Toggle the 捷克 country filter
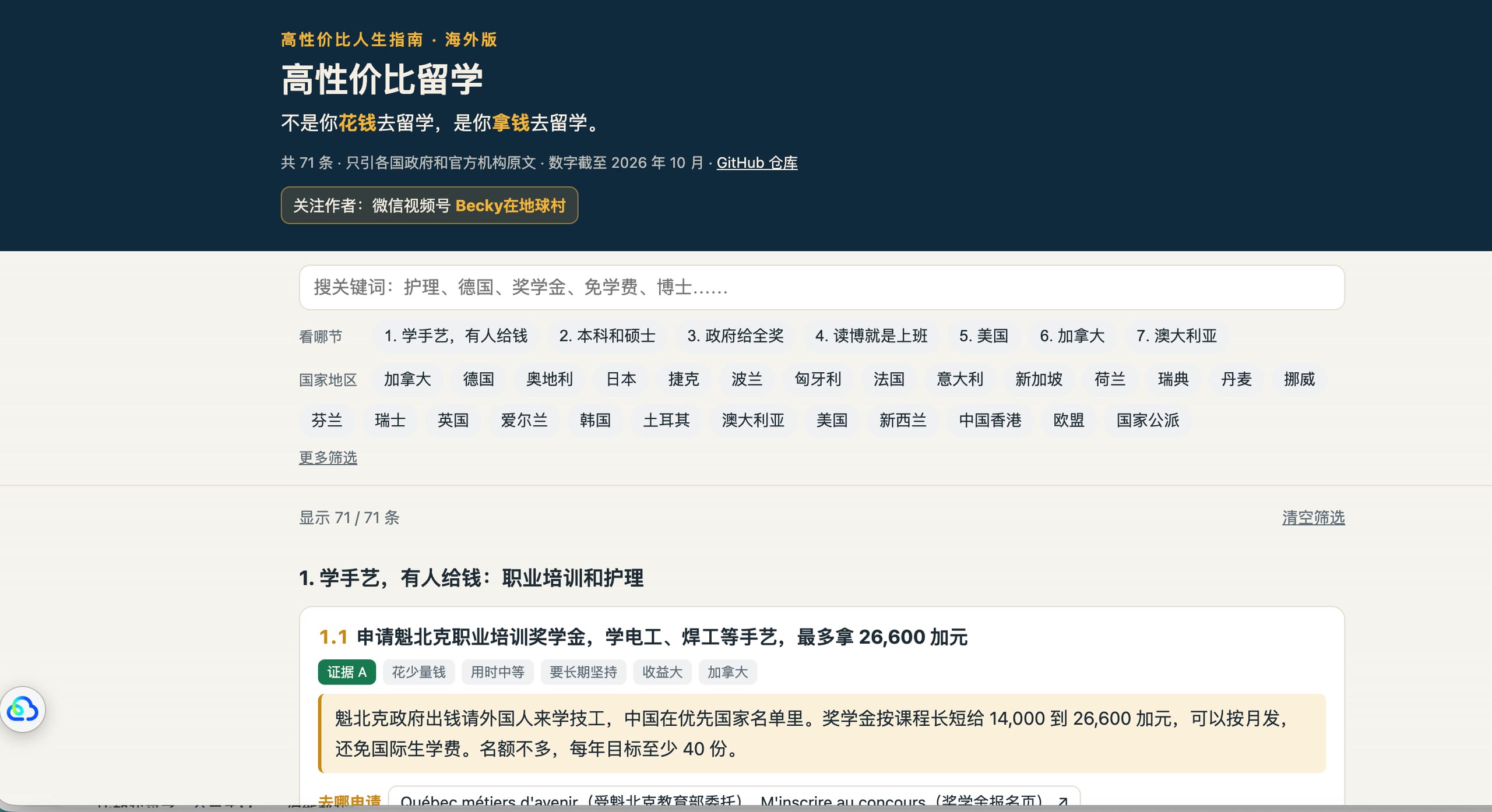This screenshot has width=1492, height=812. click(x=684, y=379)
